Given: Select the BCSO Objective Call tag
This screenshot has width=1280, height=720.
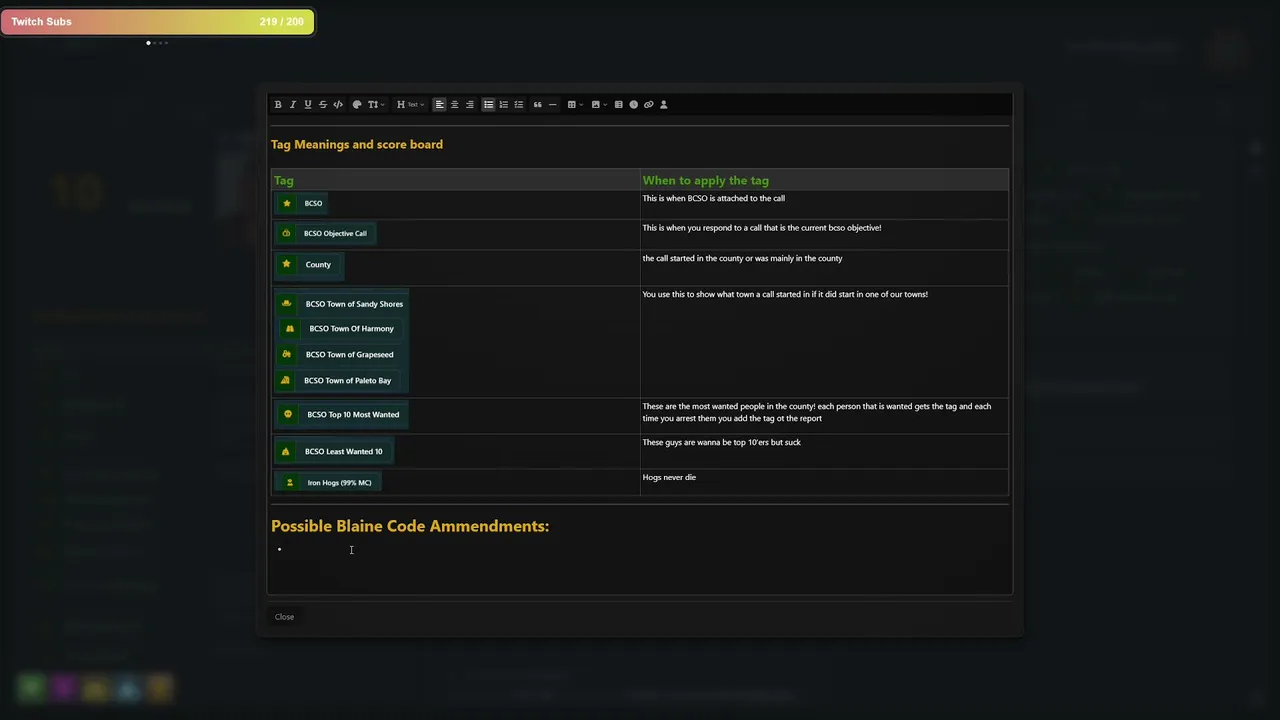Looking at the screenshot, I should [x=325, y=233].
